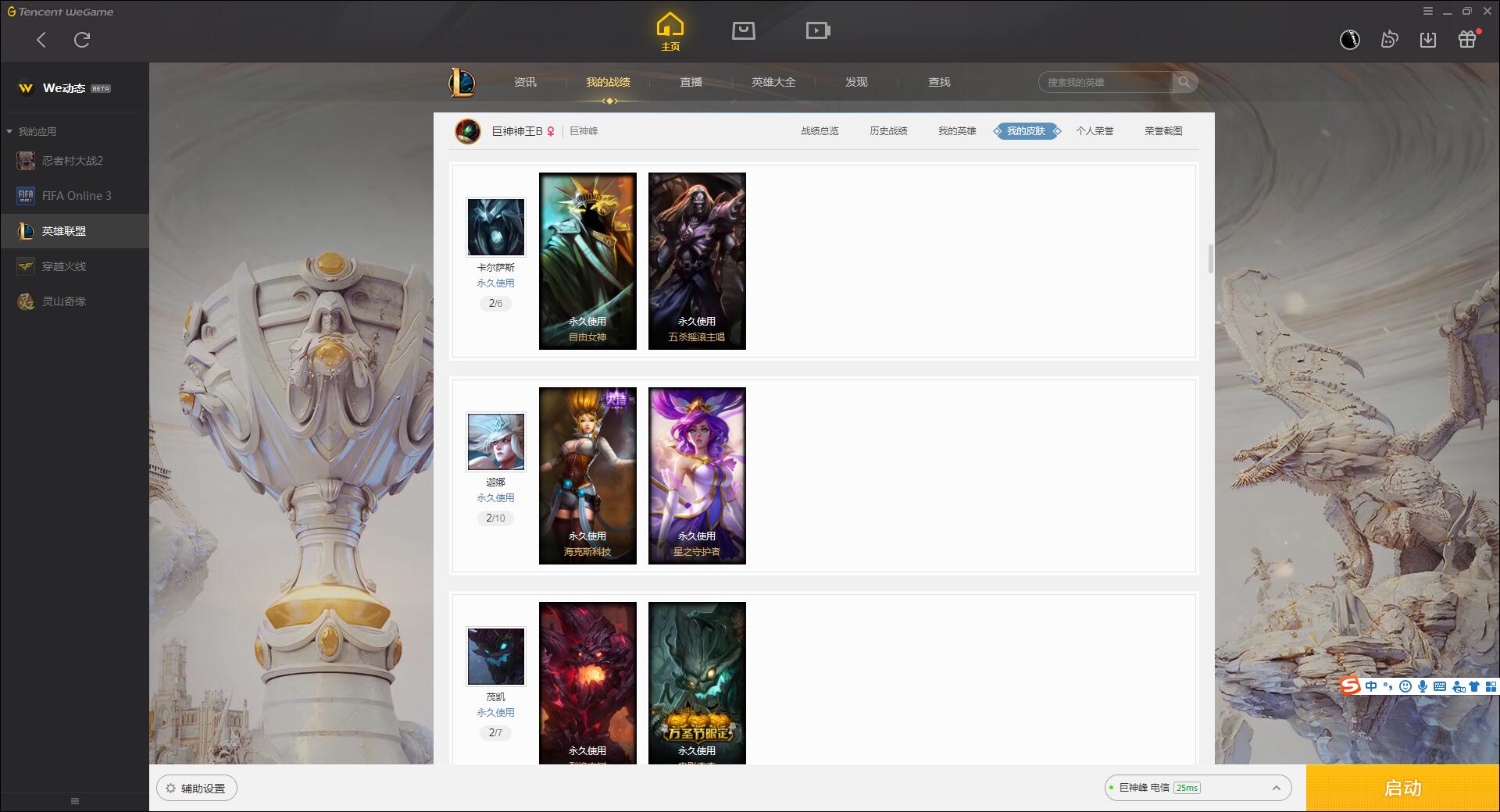Click the Sogou input method S icon
This screenshot has width=1500, height=812.
coord(1350,686)
